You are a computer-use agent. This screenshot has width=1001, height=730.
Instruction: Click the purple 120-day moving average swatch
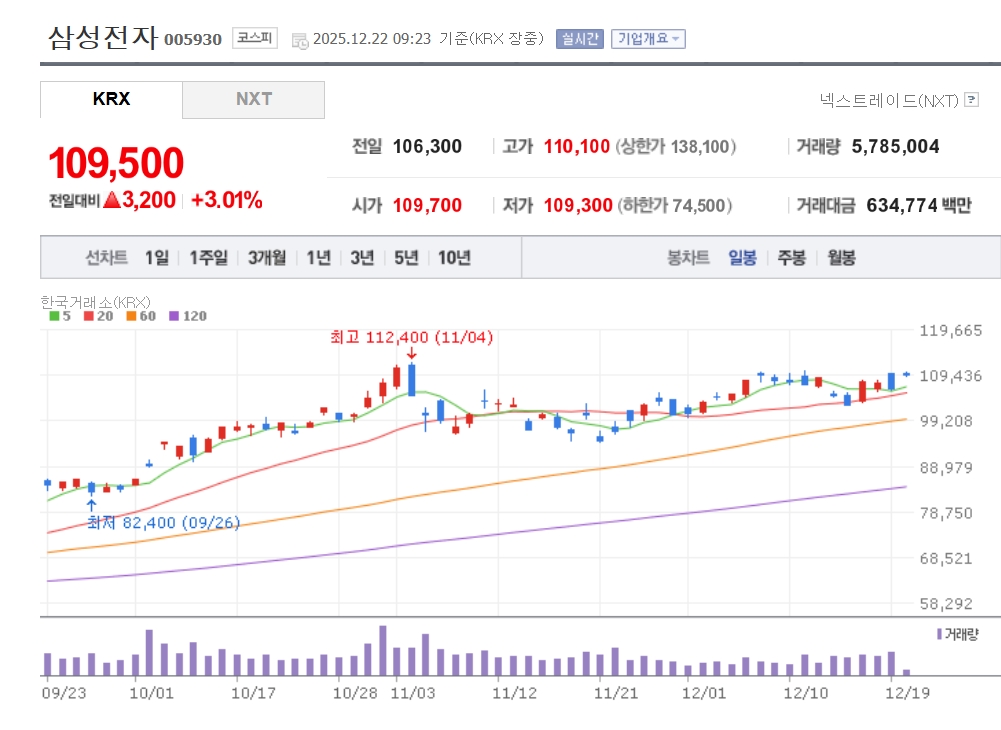pyautogui.click(x=174, y=316)
